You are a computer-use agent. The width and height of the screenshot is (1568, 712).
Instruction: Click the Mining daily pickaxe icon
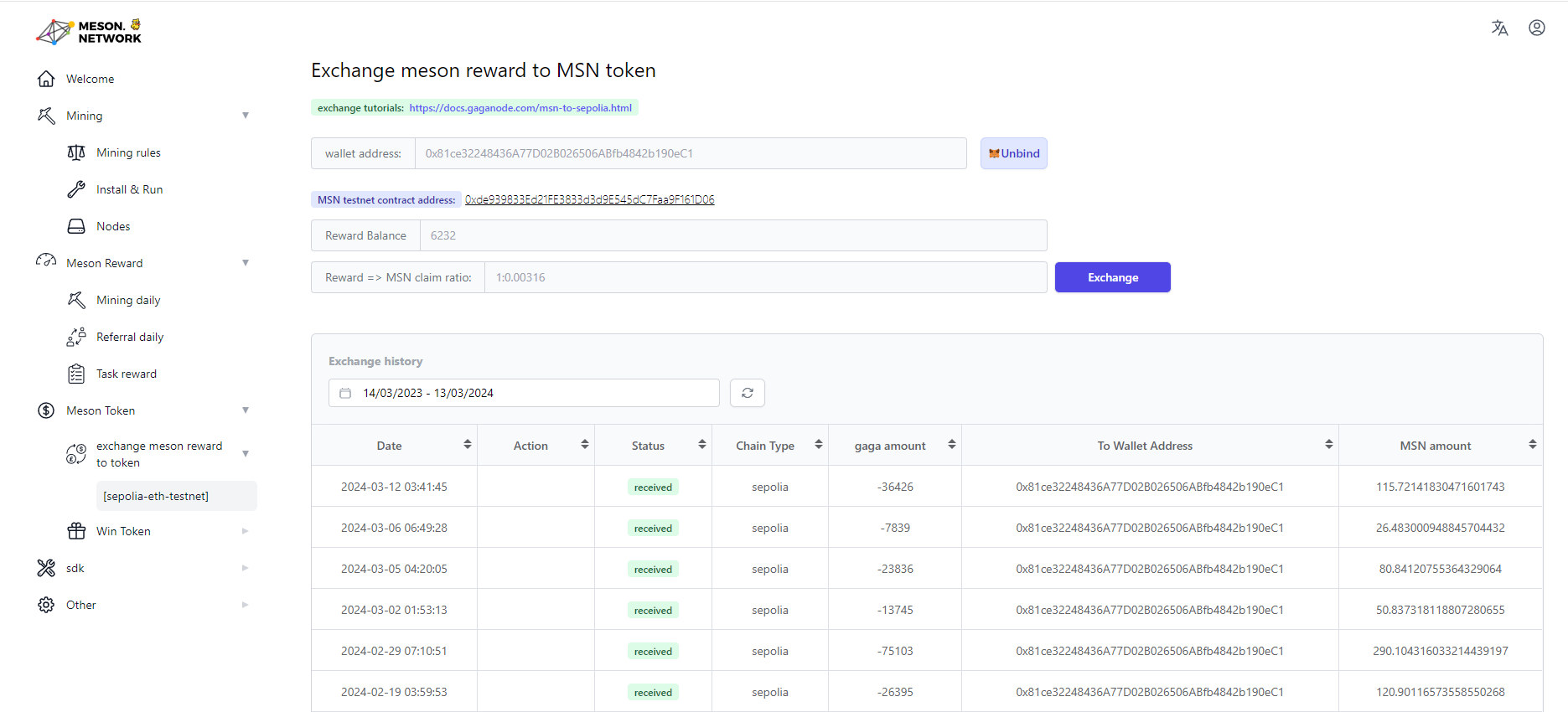pos(76,300)
